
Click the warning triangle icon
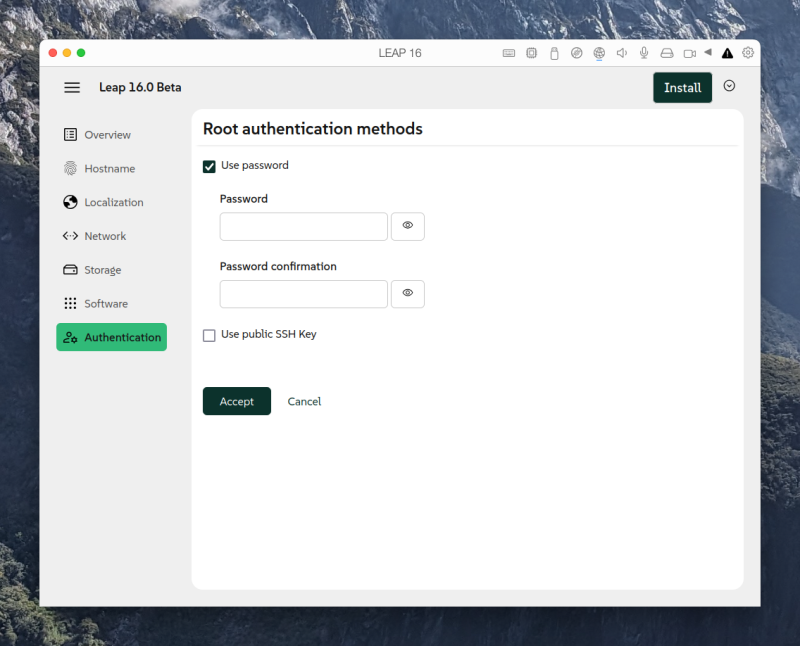click(x=727, y=53)
